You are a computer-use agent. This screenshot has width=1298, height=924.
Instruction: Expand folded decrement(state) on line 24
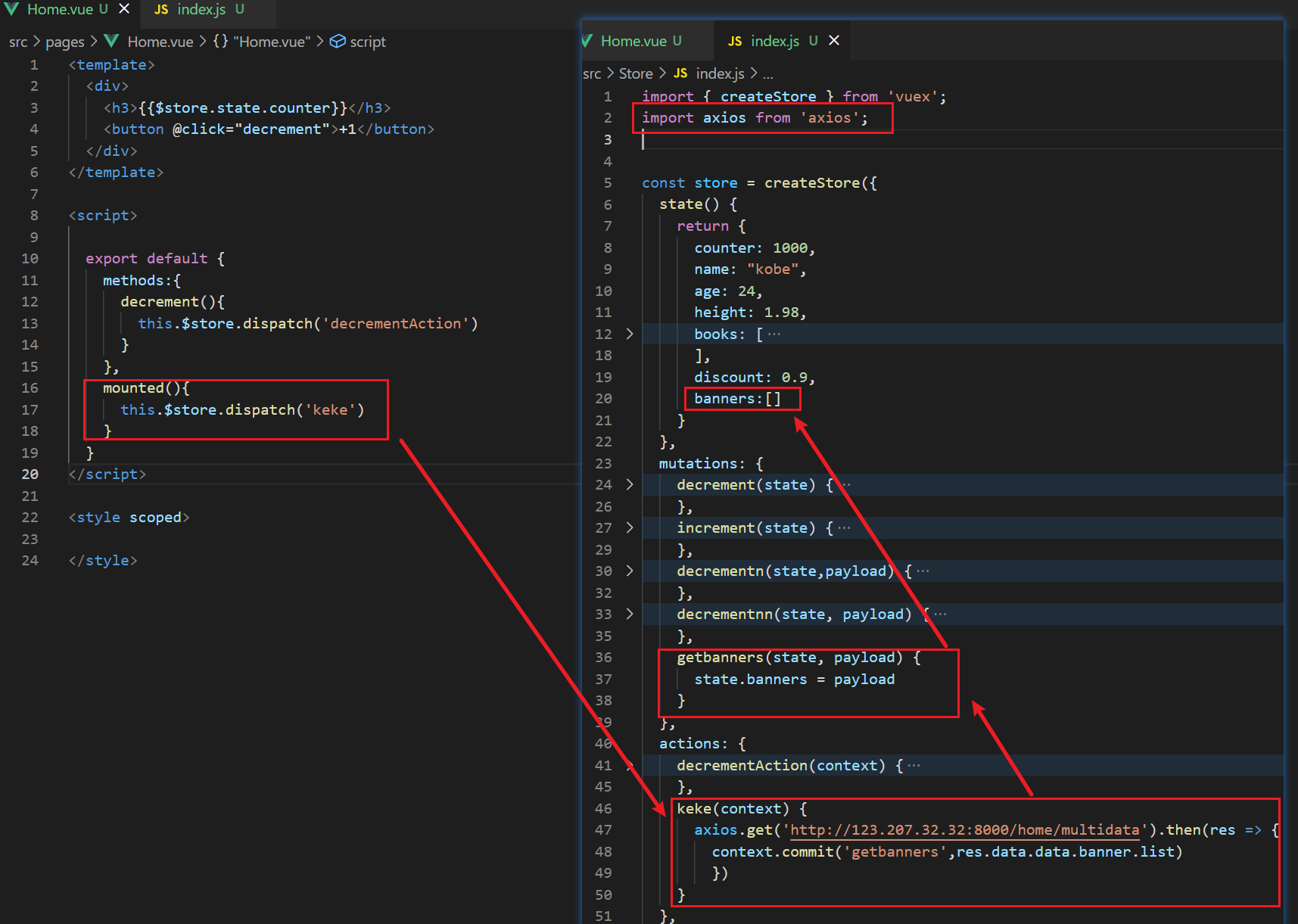tap(630, 484)
